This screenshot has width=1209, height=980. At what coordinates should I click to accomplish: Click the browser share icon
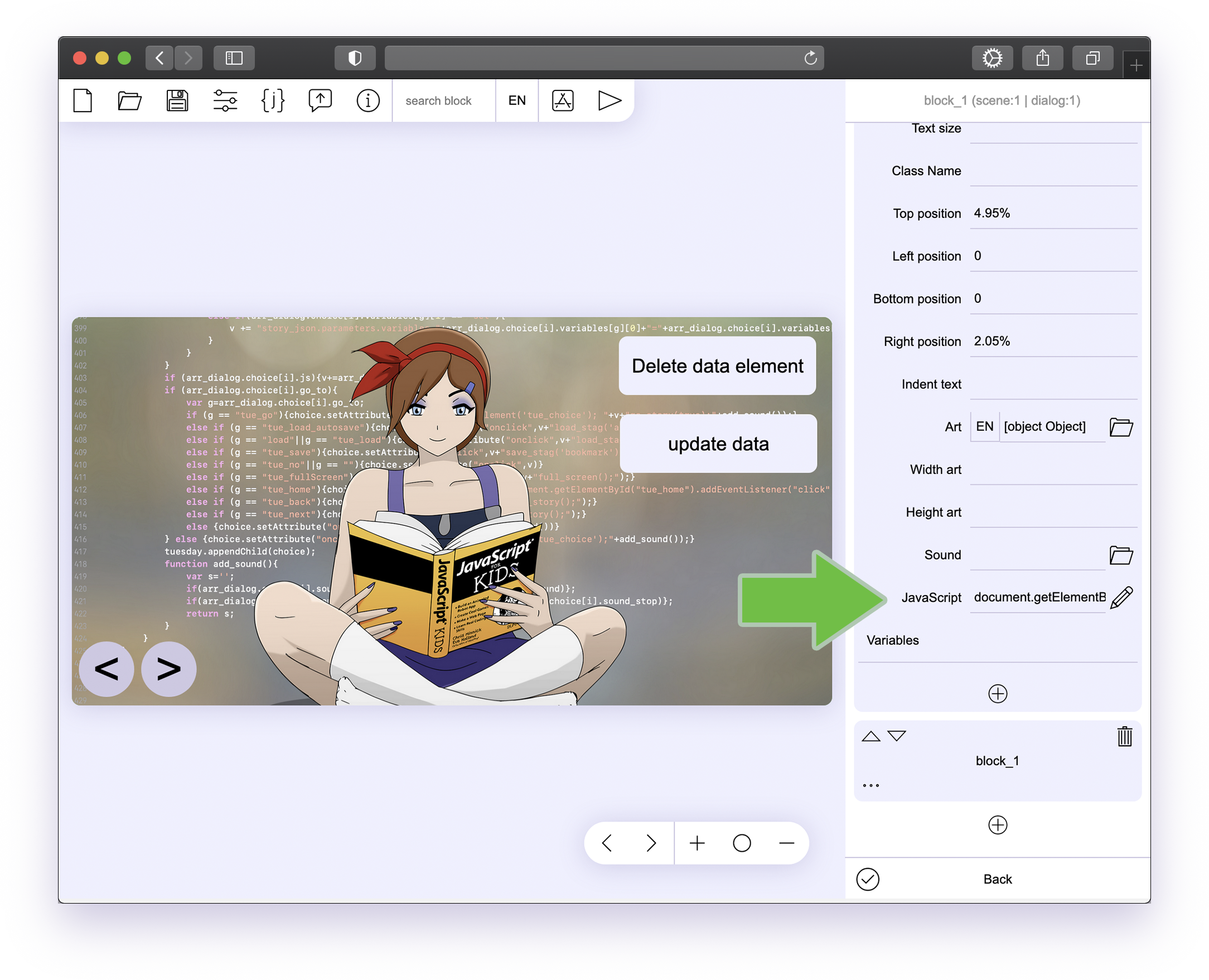(x=1042, y=58)
